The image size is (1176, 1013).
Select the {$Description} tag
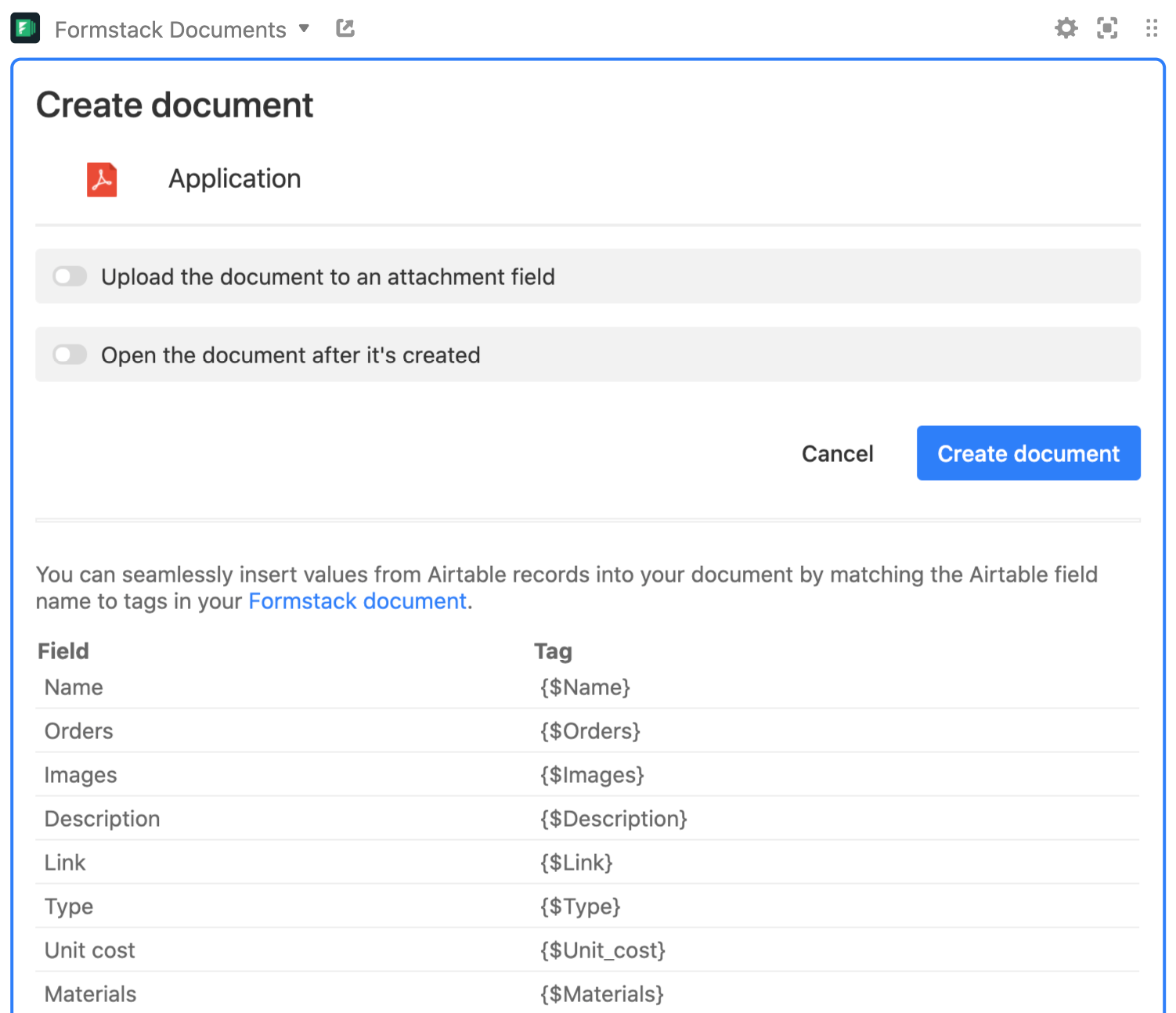[x=613, y=819]
